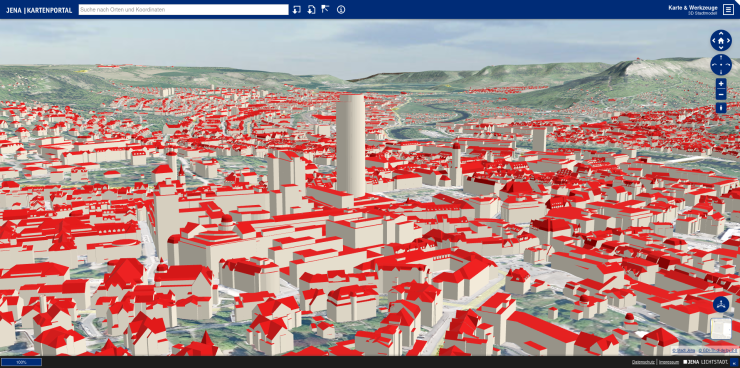Open the hamburger menu in the header
This screenshot has height=368, width=740.
coord(728,9)
